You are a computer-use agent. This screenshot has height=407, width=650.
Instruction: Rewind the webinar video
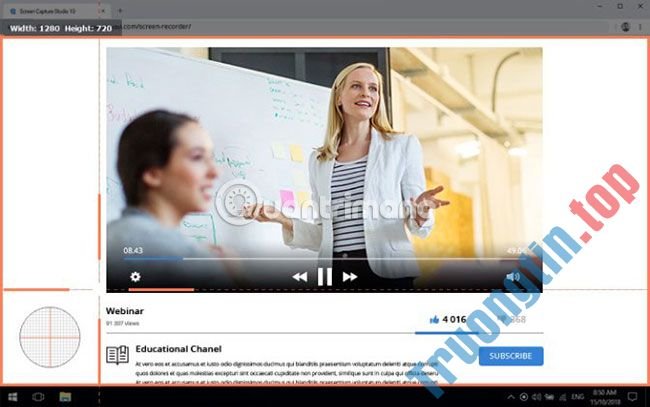pos(300,277)
